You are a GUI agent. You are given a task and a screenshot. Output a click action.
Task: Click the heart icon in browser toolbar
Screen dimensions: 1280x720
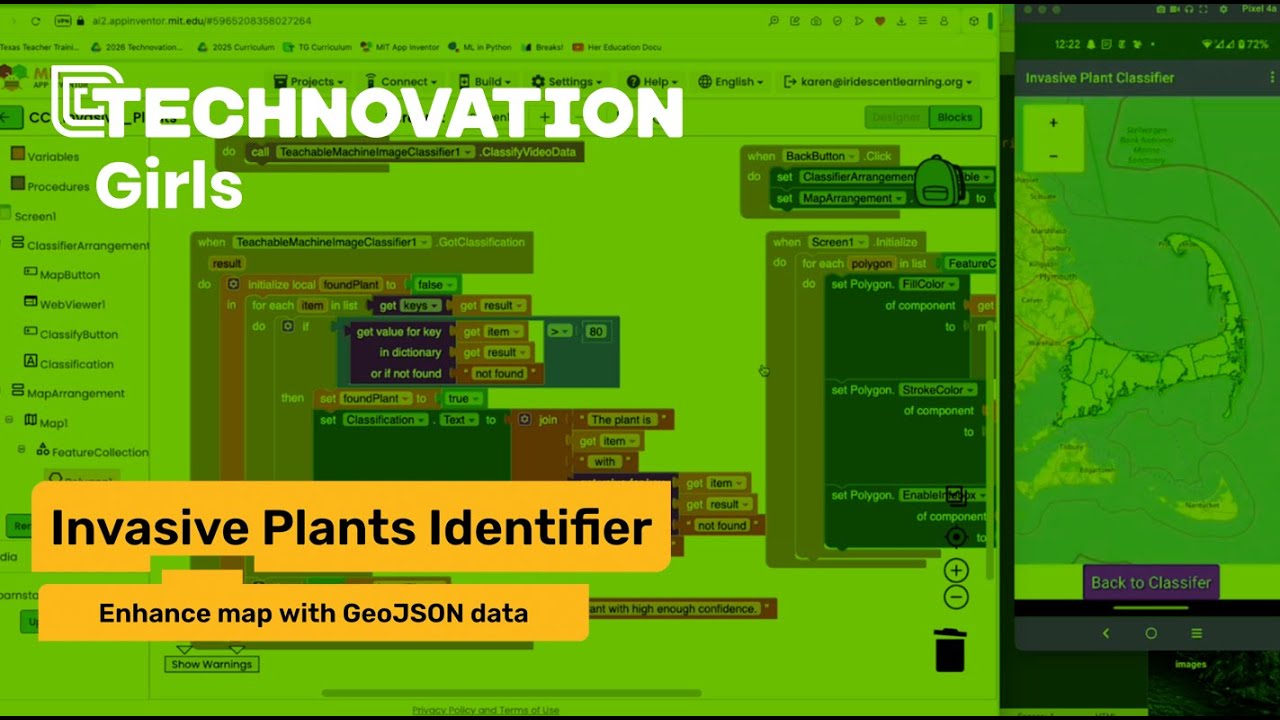tap(880, 21)
